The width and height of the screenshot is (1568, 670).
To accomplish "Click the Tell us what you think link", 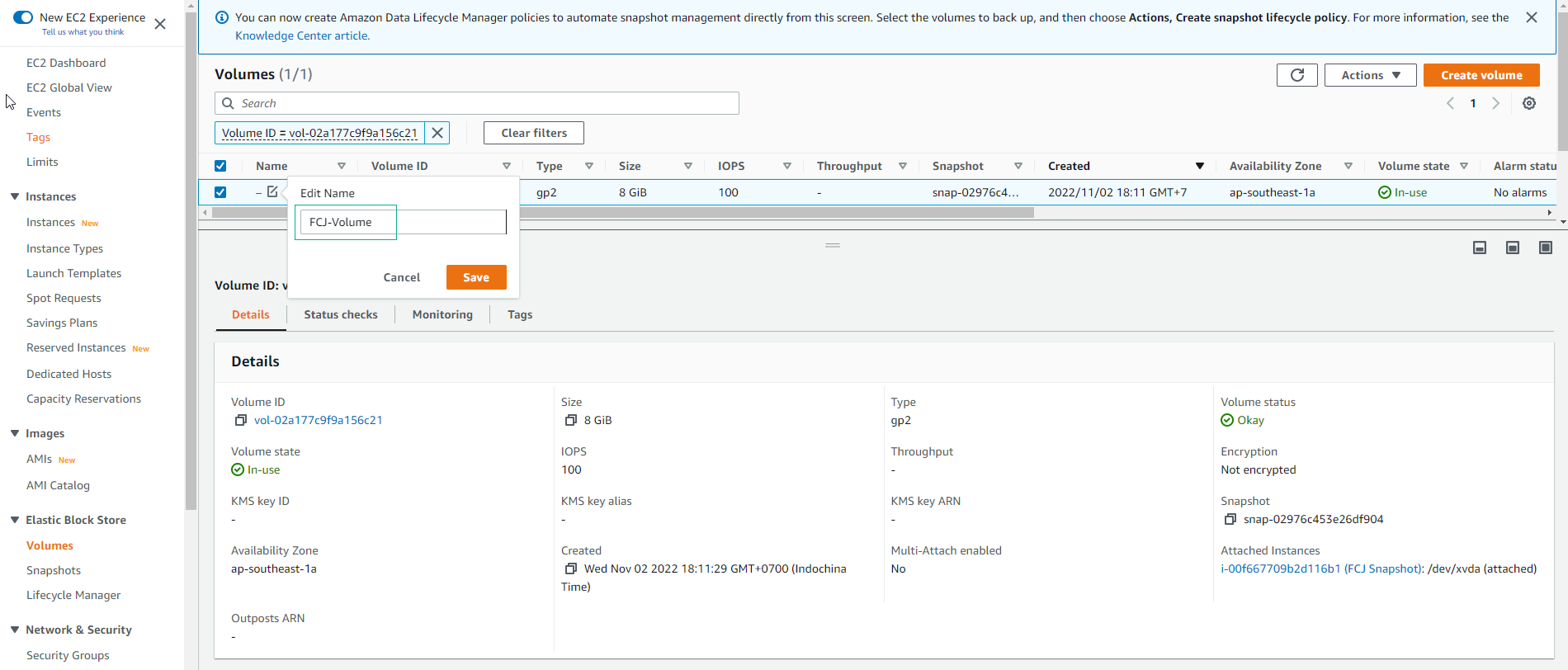I will click(83, 32).
